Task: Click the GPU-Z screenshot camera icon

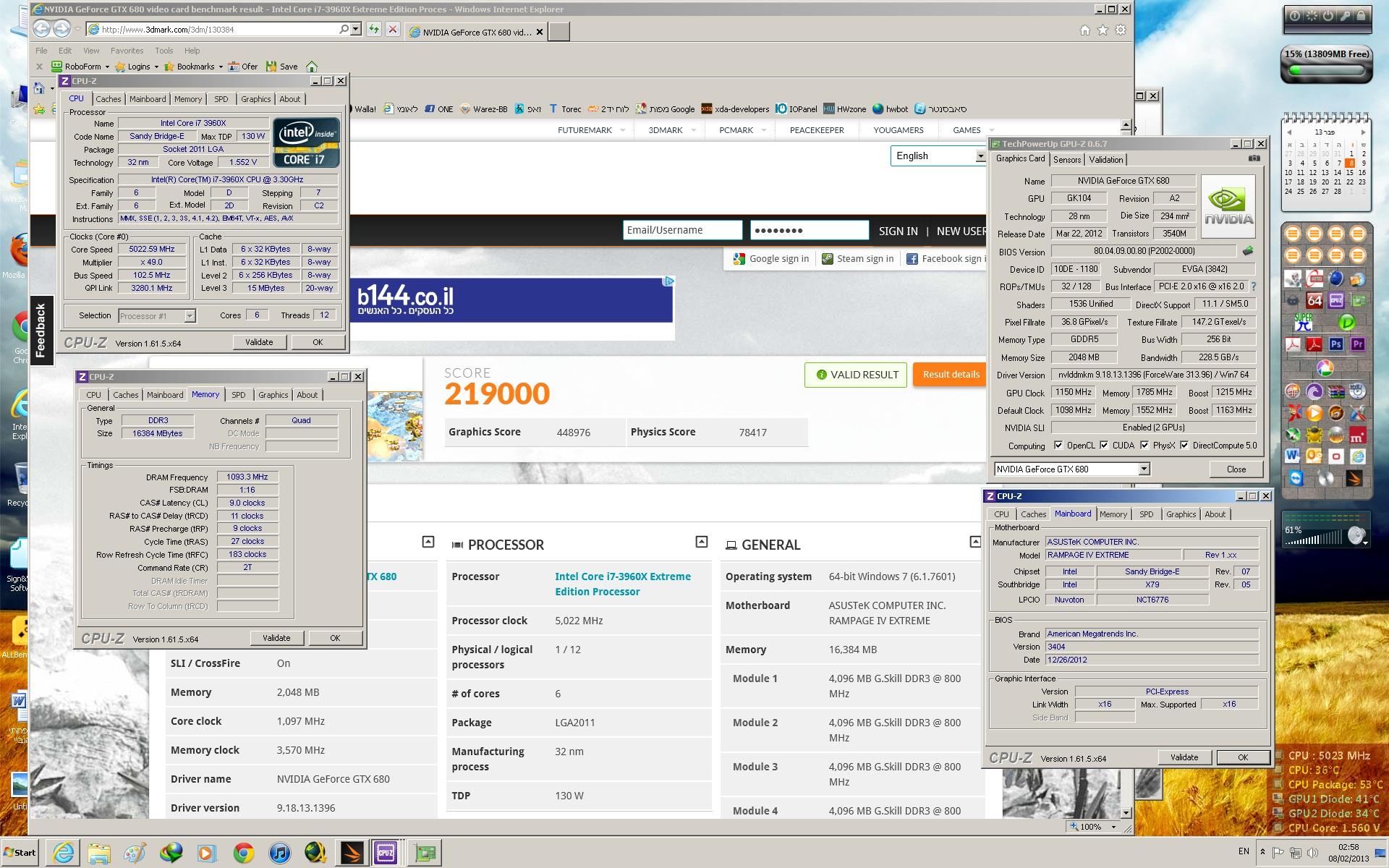Action: (x=1254, y=158)
